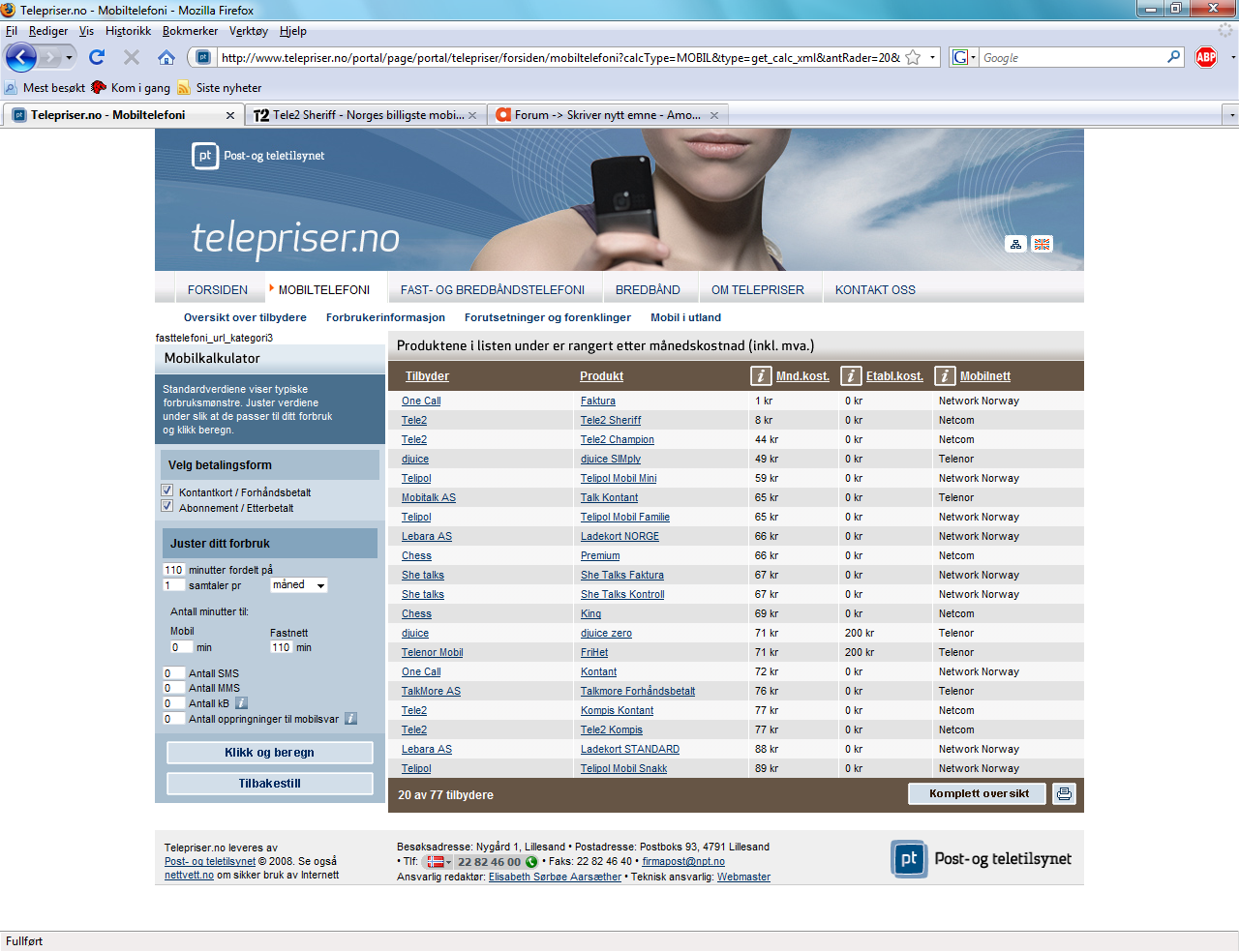
Task: Click the Tilbakestill button
Action: [270, 784]
